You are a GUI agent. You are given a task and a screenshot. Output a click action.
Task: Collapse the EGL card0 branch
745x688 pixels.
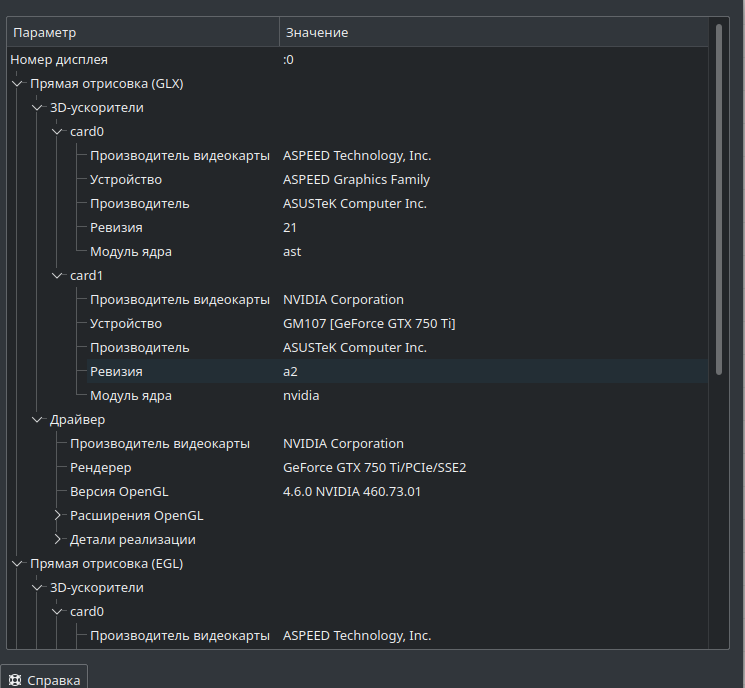click(x=57, y=612)
